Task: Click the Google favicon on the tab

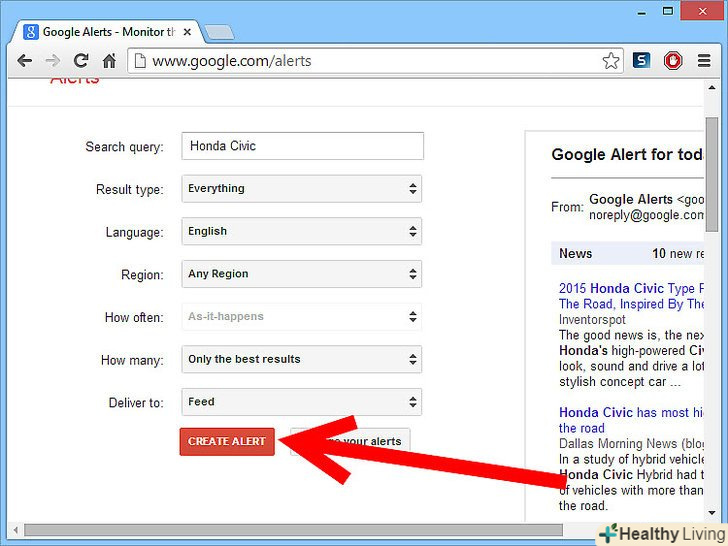Action: coord(31,32)
